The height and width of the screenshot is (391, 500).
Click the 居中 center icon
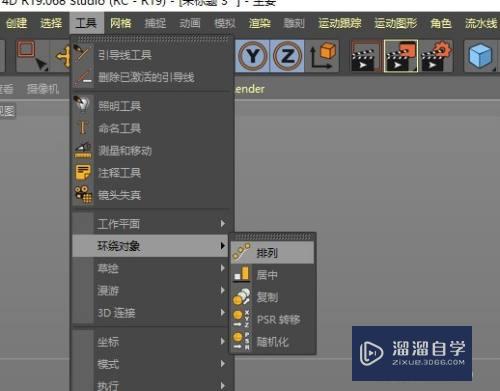point(241,273)
